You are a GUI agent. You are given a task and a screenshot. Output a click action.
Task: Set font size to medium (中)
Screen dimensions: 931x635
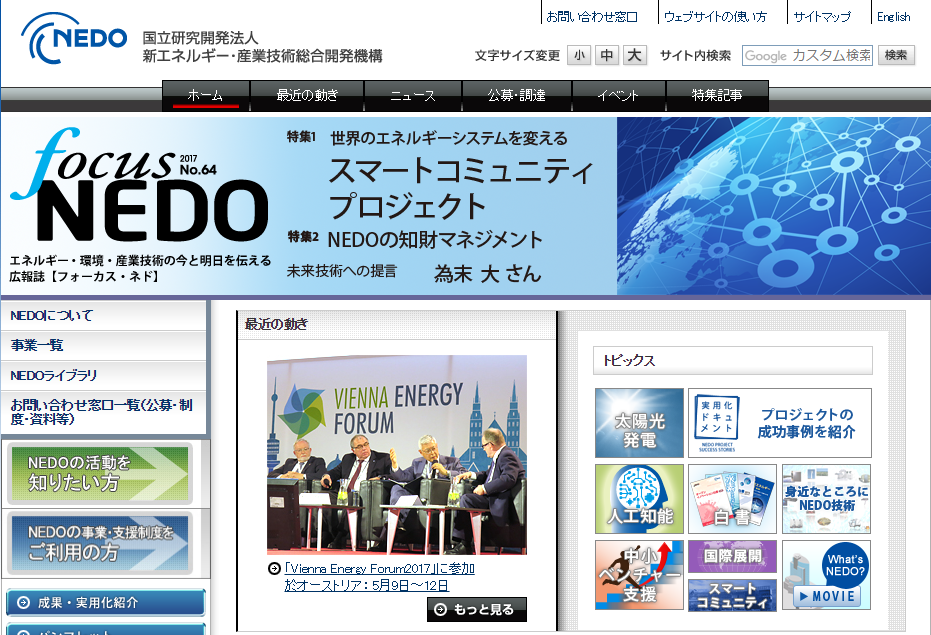point(607,56)
